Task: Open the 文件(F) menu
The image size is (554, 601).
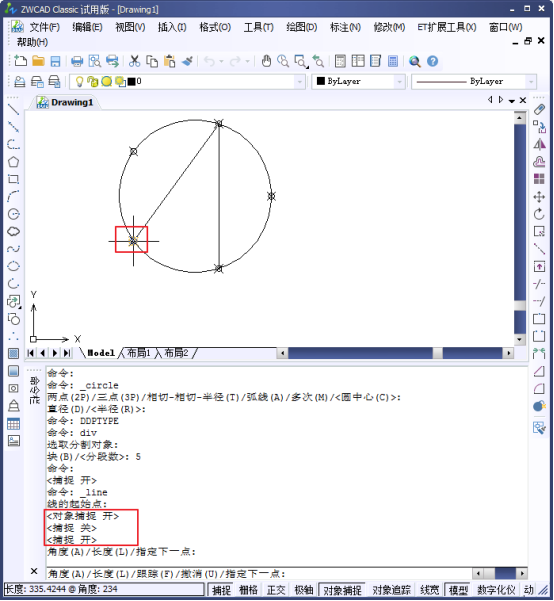Action: click(44, 27)
